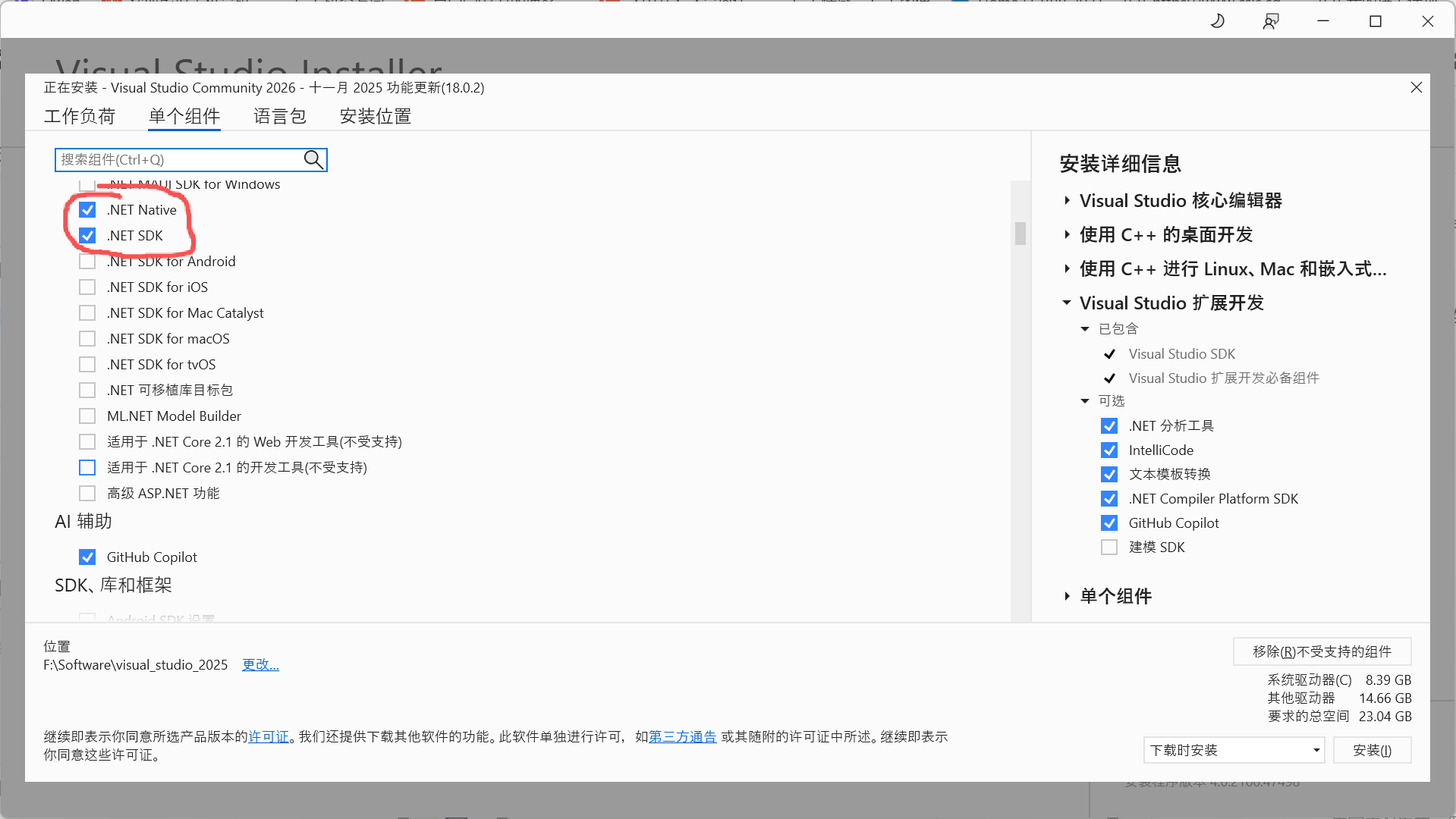Enable .NET SDK for Mac Catalyst

pos(87,313)
